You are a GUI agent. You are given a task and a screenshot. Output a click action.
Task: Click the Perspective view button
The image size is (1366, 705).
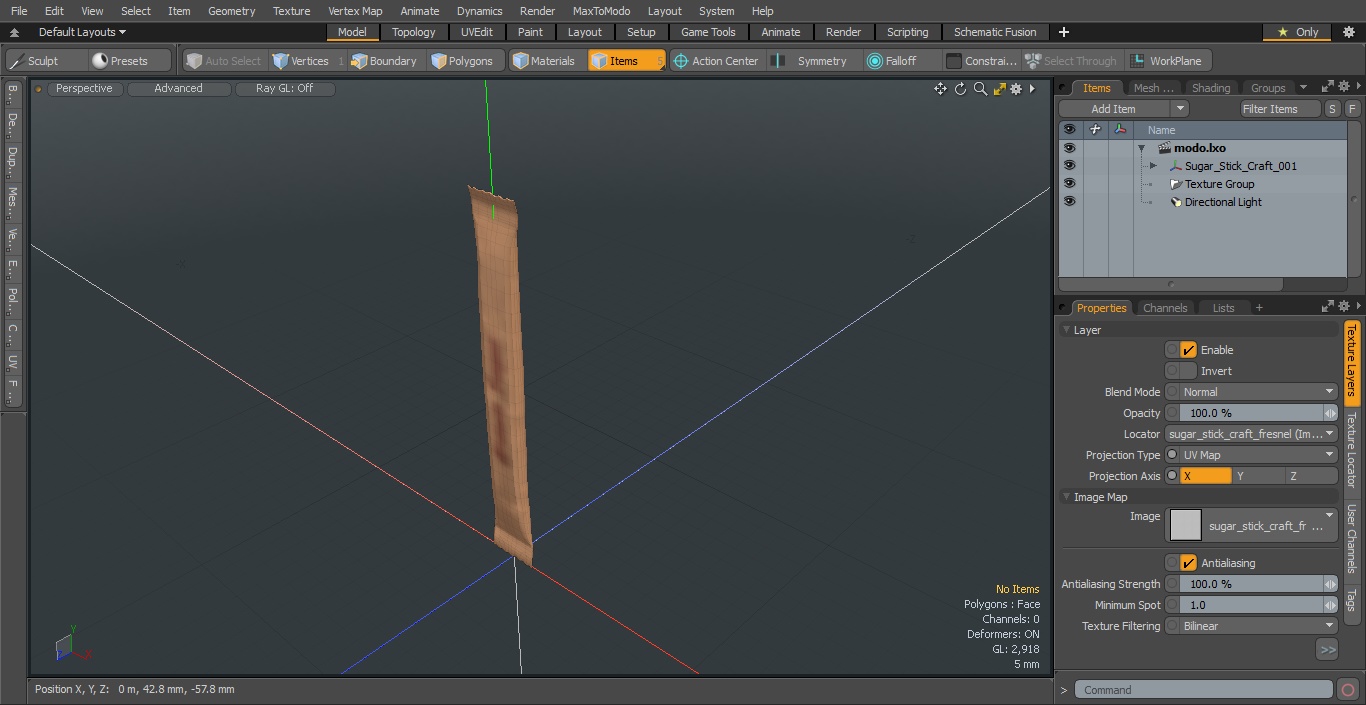(85, 88)
